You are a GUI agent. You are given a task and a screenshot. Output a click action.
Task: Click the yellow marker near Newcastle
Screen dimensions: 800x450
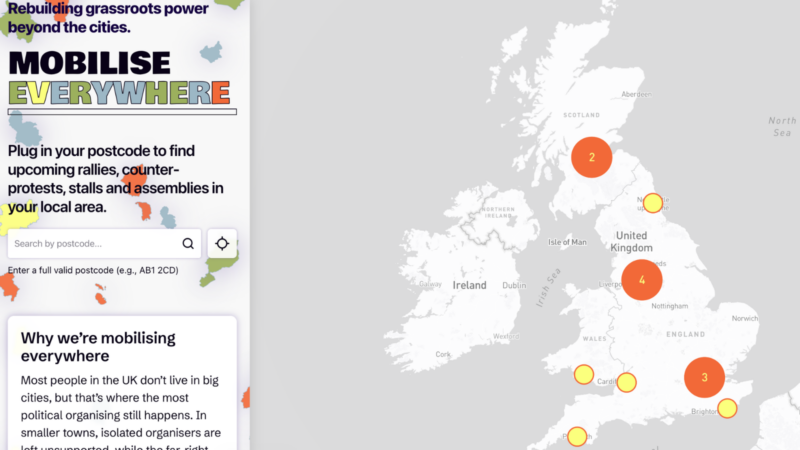[x=652, y=203]
